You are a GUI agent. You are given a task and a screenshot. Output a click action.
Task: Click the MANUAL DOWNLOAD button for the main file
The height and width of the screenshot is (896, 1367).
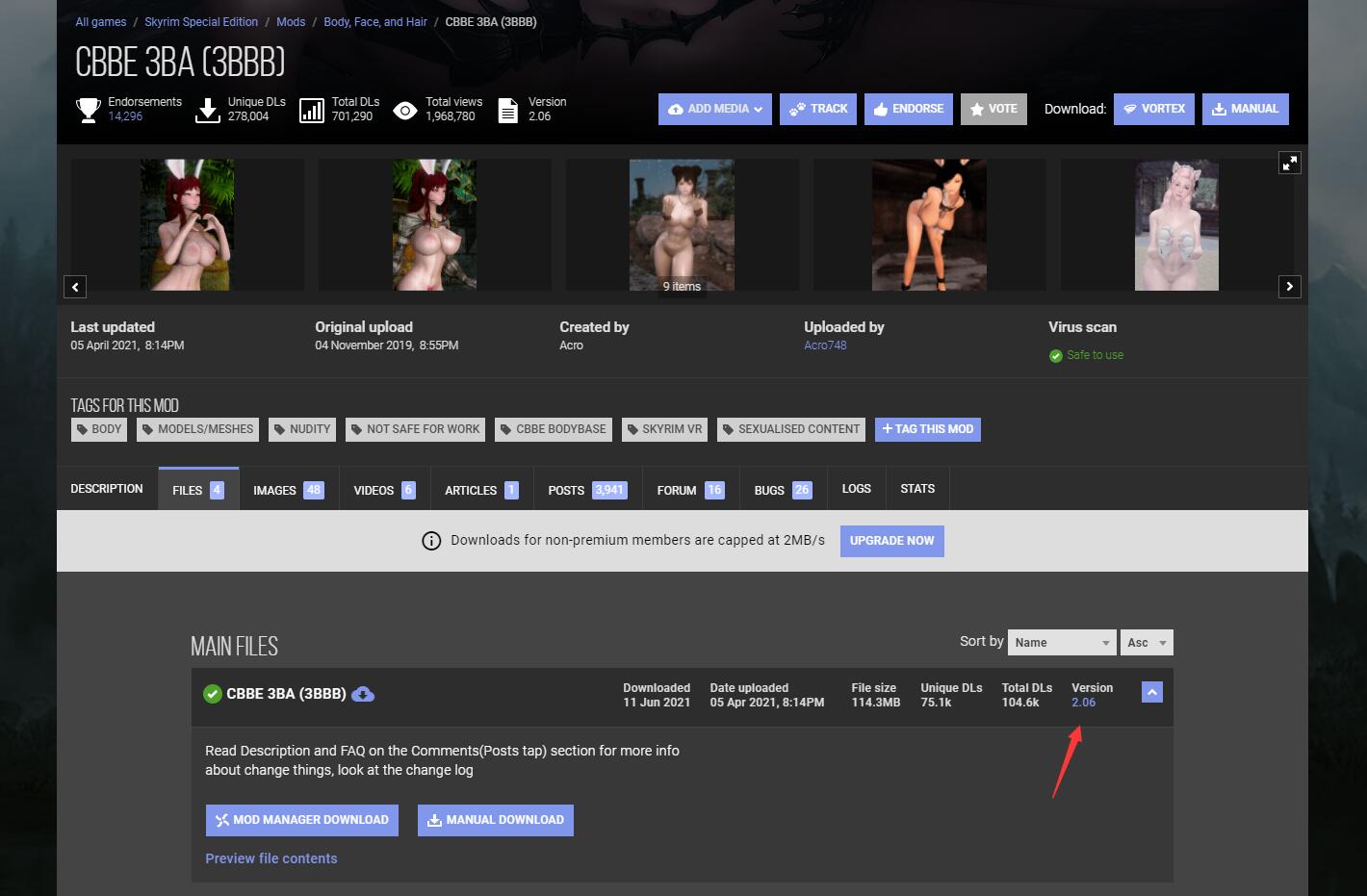(x=496, y=820)
